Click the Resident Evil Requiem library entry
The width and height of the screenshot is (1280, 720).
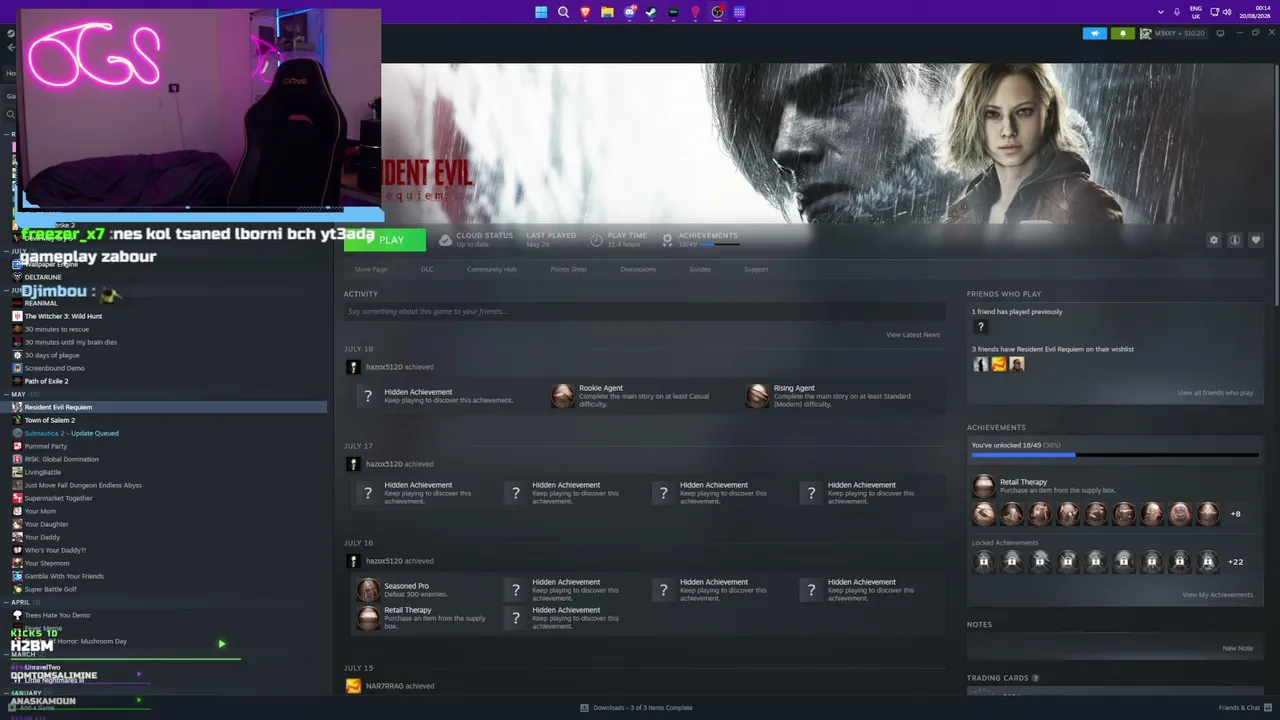tap(168, 407)
